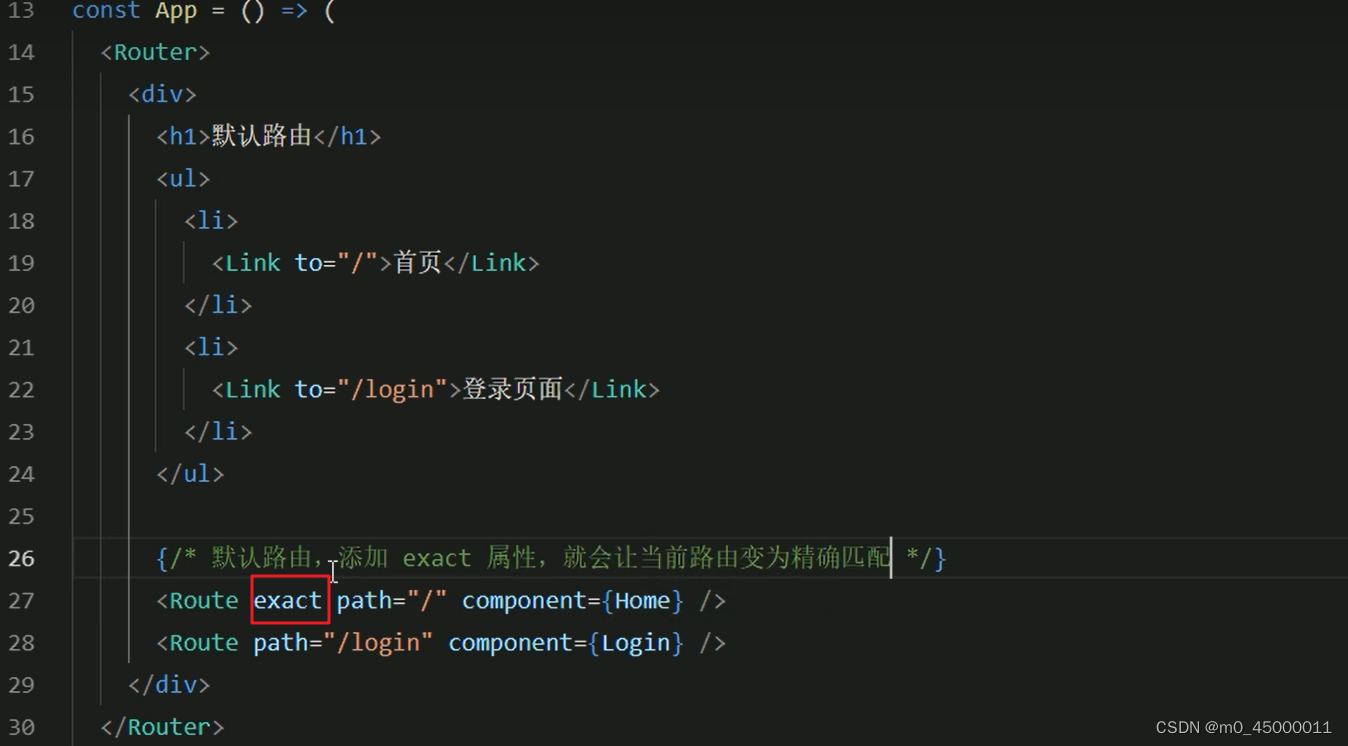Click line number 26 in gutter
The height and width of the screenshot is (746, 1348).
tap(21, 558)
